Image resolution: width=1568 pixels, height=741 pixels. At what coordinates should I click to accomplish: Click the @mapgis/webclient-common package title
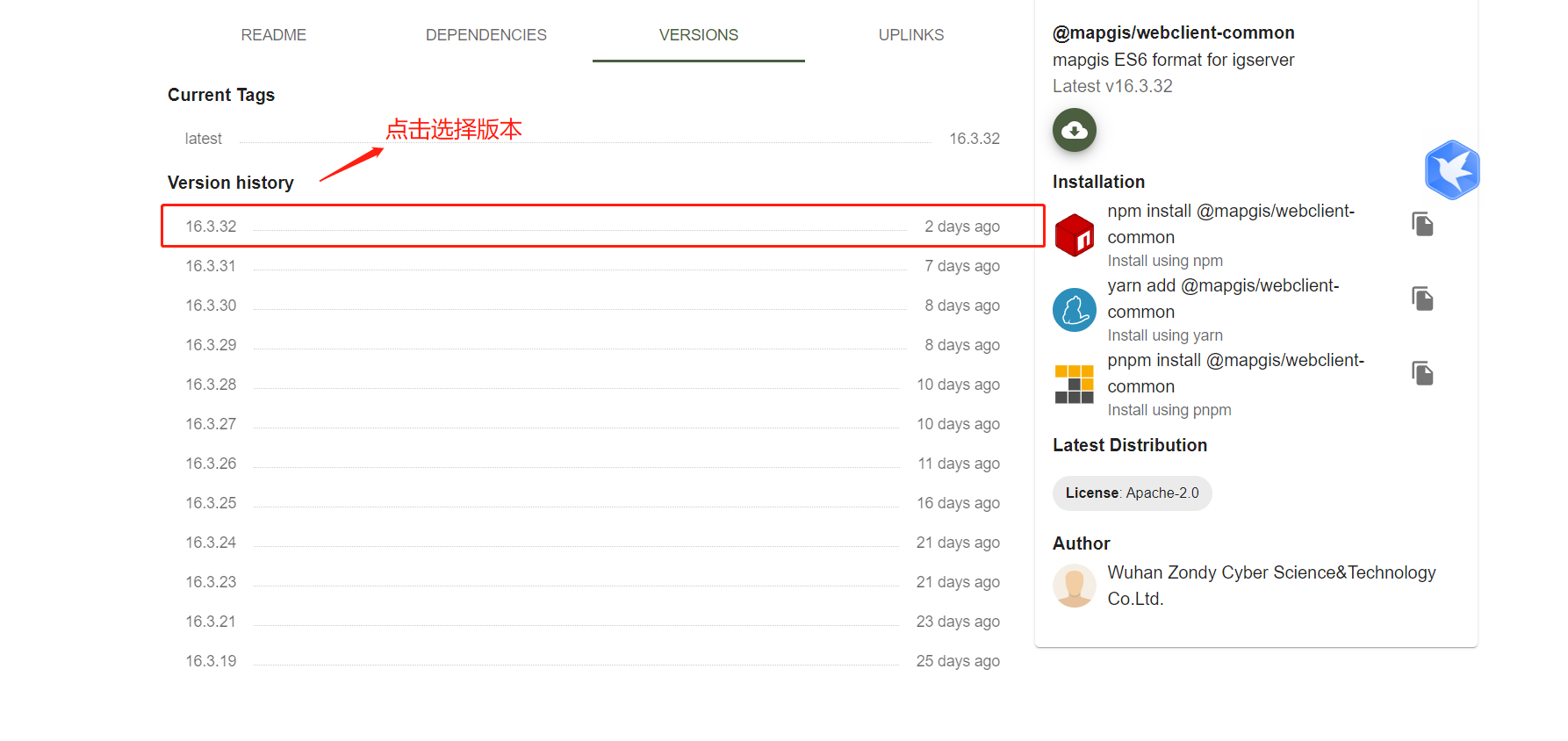1173,32
